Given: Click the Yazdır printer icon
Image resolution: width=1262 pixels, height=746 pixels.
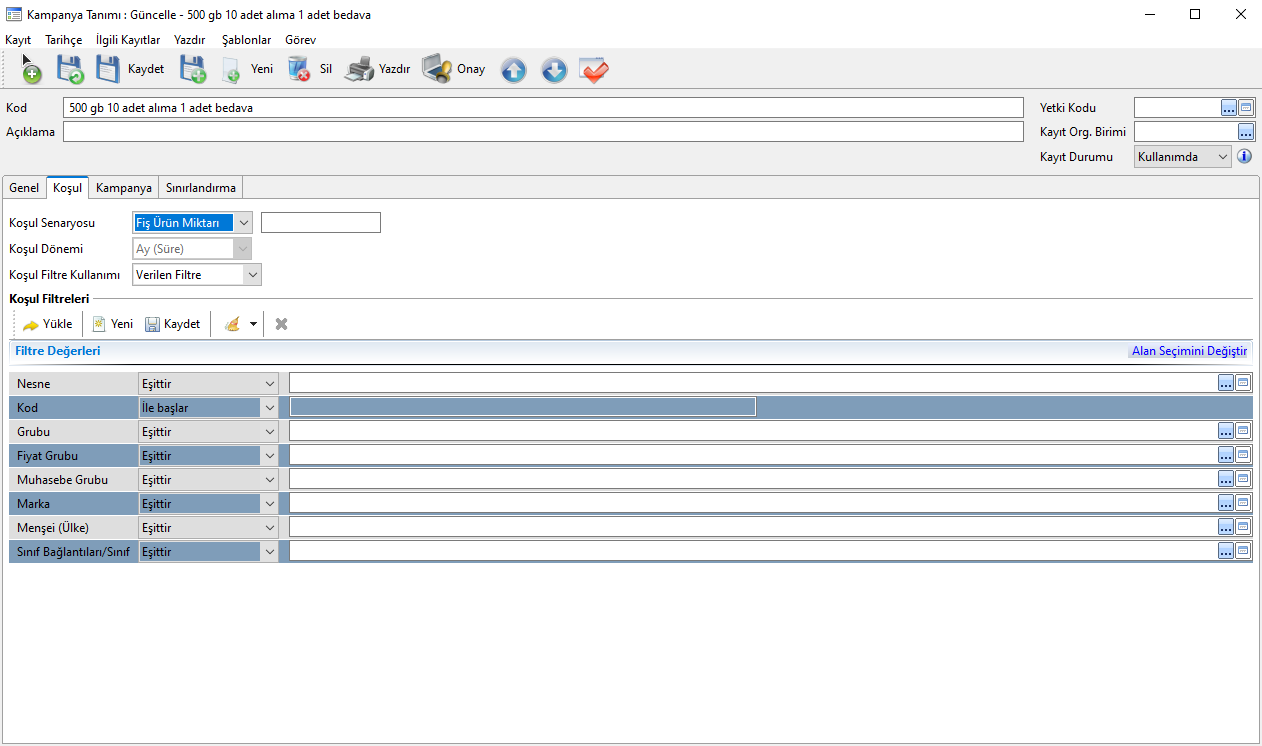Looking at the screenshot, I should coord(359,69).
